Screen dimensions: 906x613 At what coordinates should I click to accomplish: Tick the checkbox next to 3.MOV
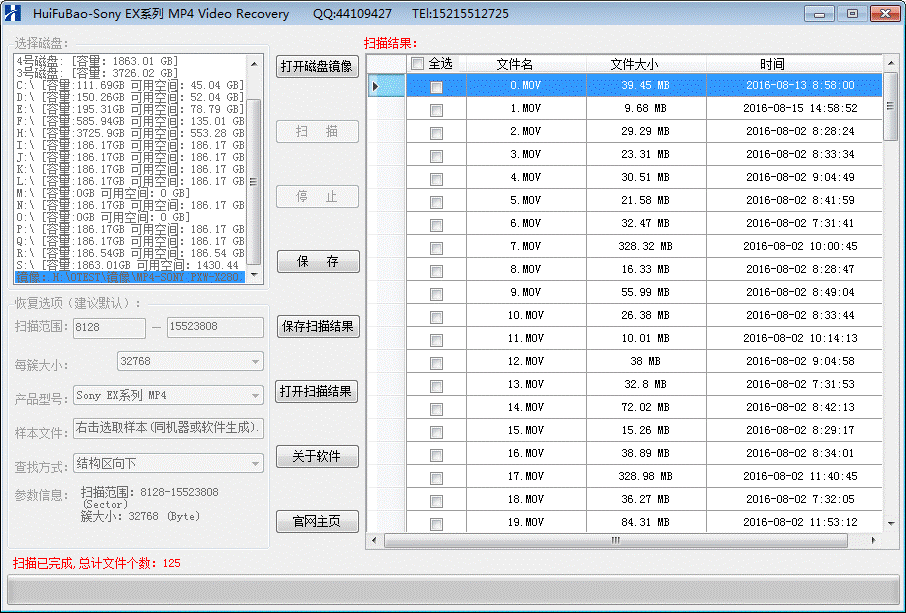436,156
